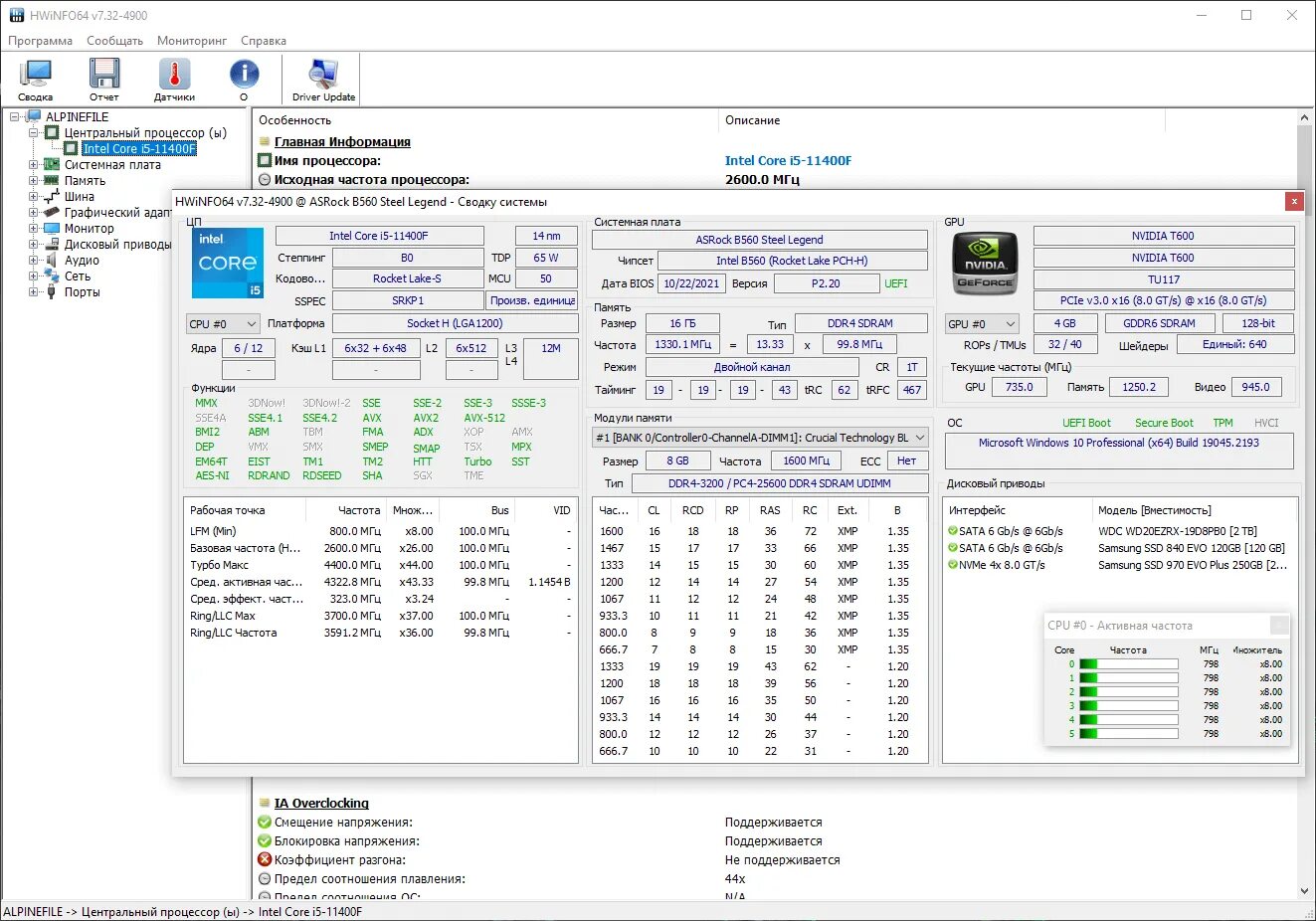The height and width of the screenshot is (921, 1316).
Task: Click the Intel Core i5-11400F processor name link
Action: coord(788,160)
